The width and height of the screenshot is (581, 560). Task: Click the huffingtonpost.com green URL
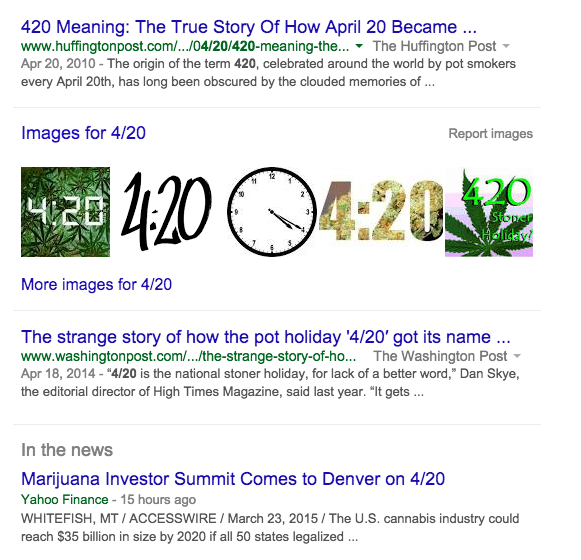tap(185, 46)
